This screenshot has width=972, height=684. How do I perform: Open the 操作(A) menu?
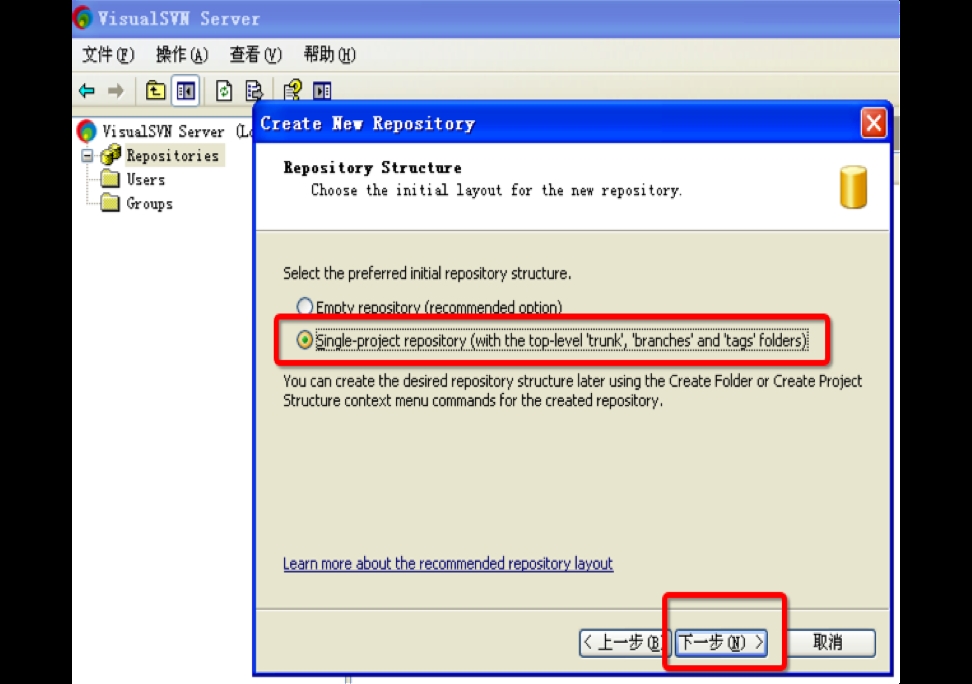pos(182,55)
